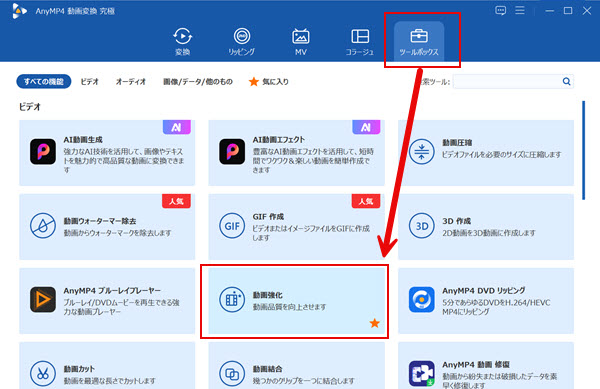Click the vertical scrollbar of tool list

coord(584,150)
